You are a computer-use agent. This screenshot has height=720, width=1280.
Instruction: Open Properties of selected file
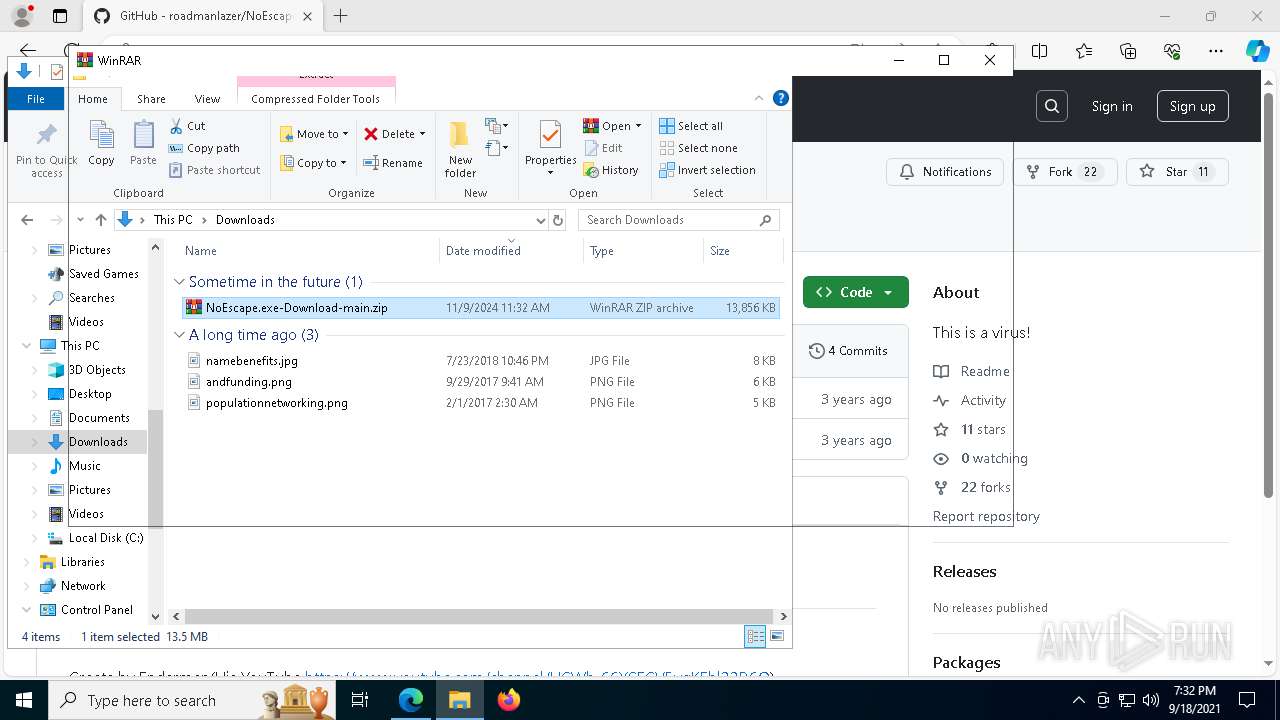pos(551,148)
